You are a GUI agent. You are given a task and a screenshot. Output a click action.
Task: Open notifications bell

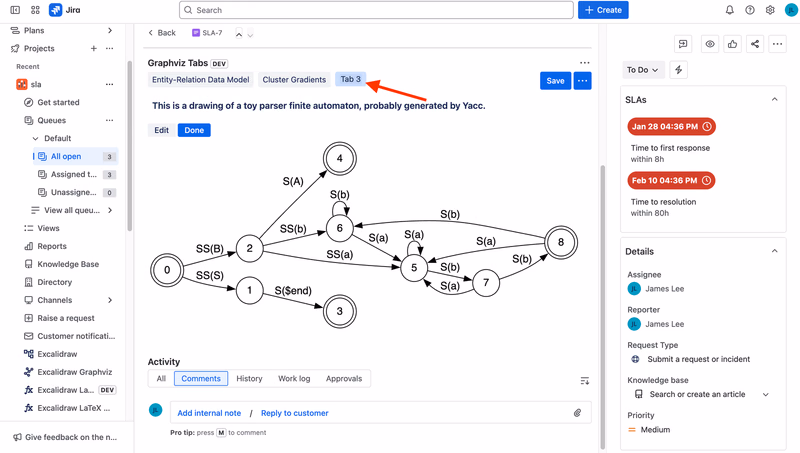(730, 10)
